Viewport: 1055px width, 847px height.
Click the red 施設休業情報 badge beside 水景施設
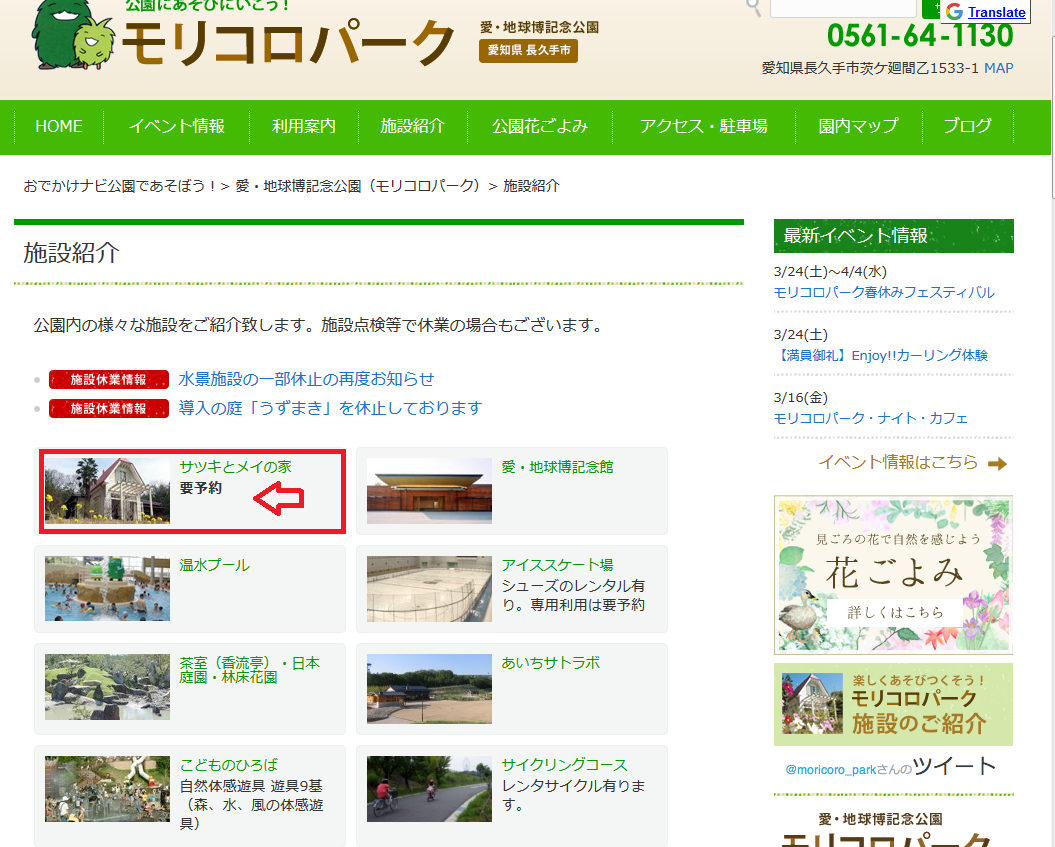[x=108, y=379]
